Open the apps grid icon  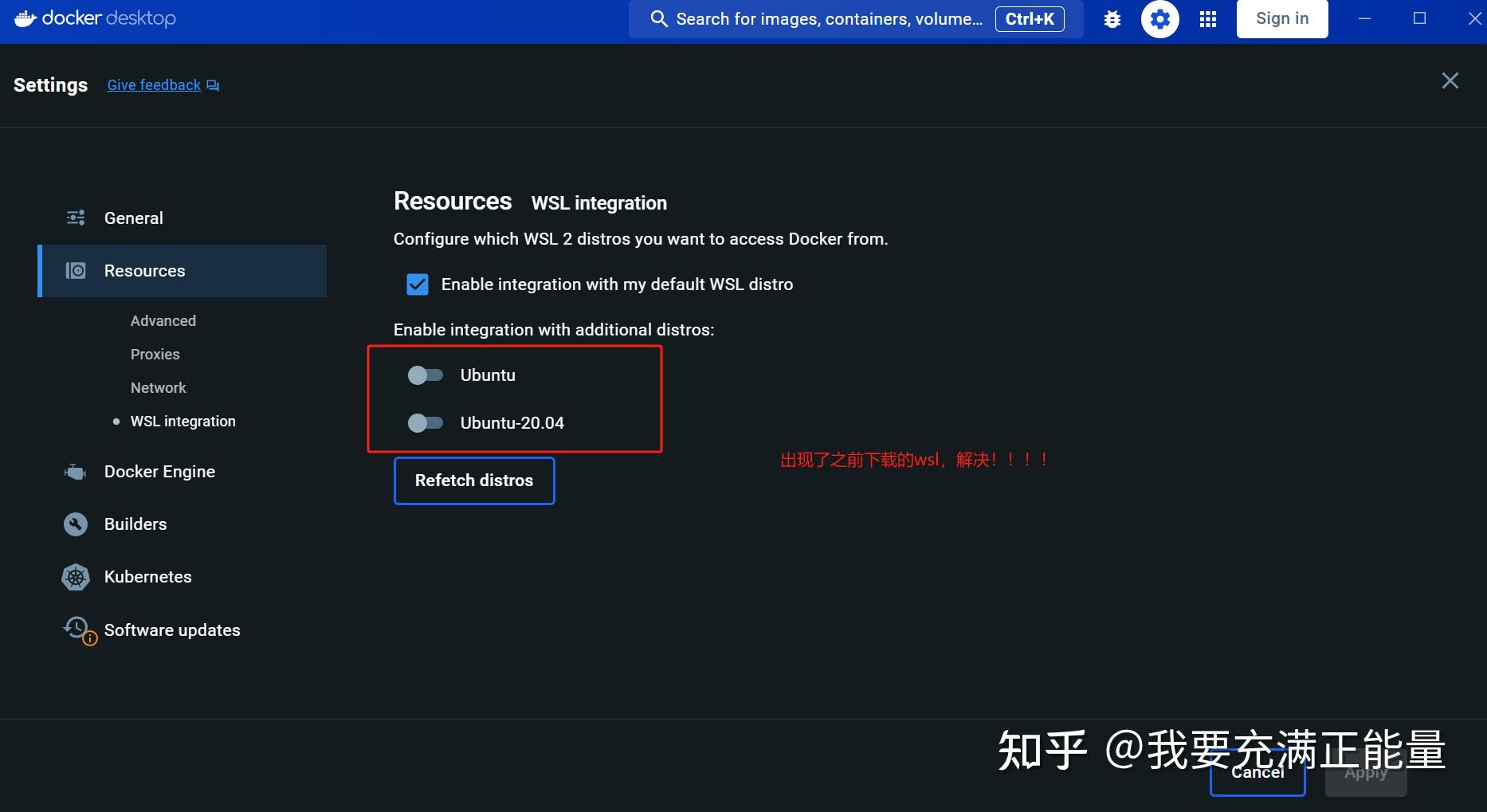pos(1208,19)
